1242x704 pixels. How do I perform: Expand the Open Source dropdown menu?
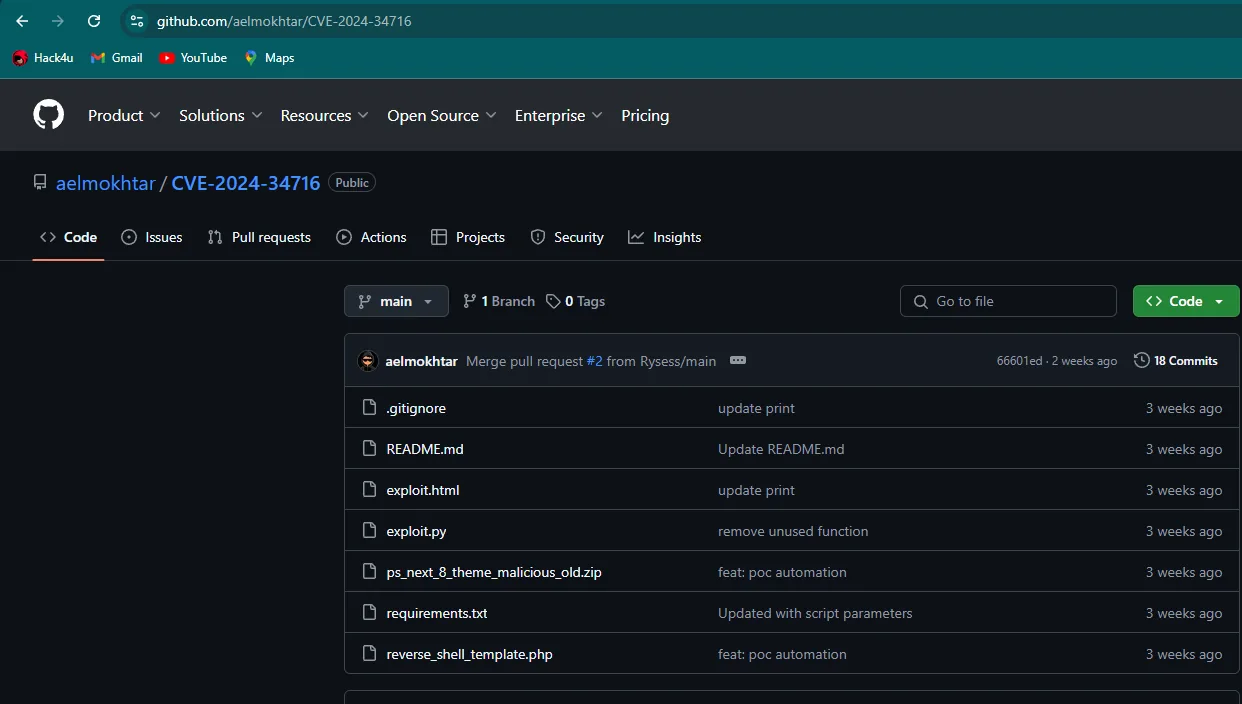pos(442,115)
